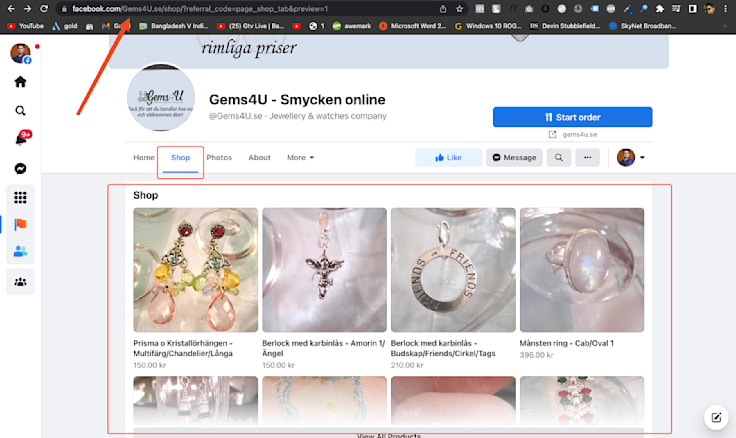
Task: Go back with the browser back arrow
Action: (11, 8)
